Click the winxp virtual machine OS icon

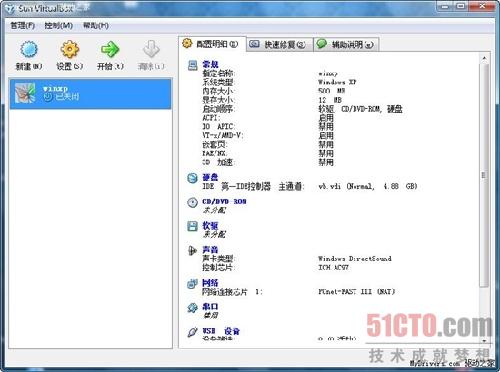point(25,93)
